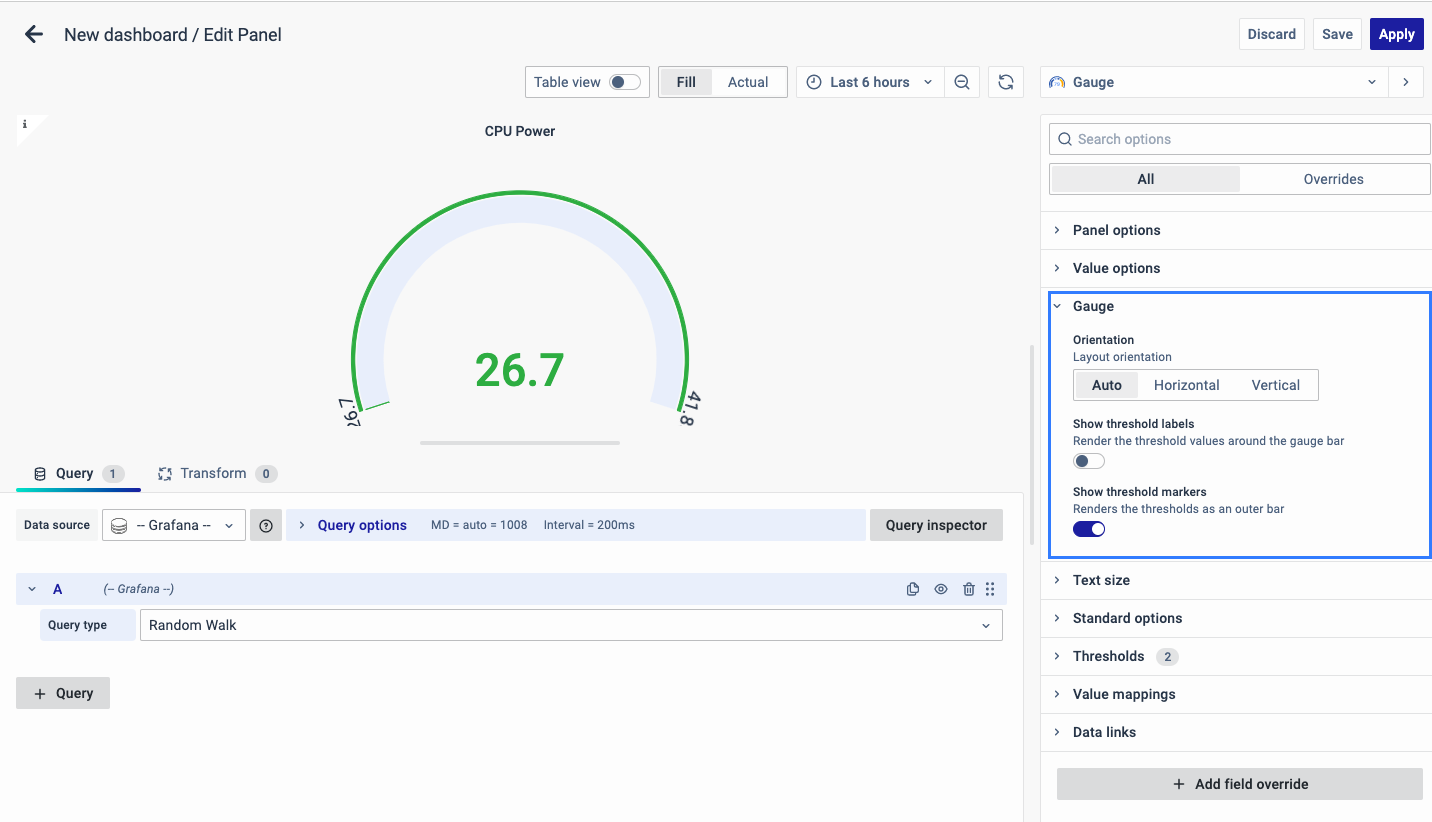Image resolution: width=1432 pixels, height=822 pixels.
Task: Click the refresh dashboard icon
Action: [1006, 82]
